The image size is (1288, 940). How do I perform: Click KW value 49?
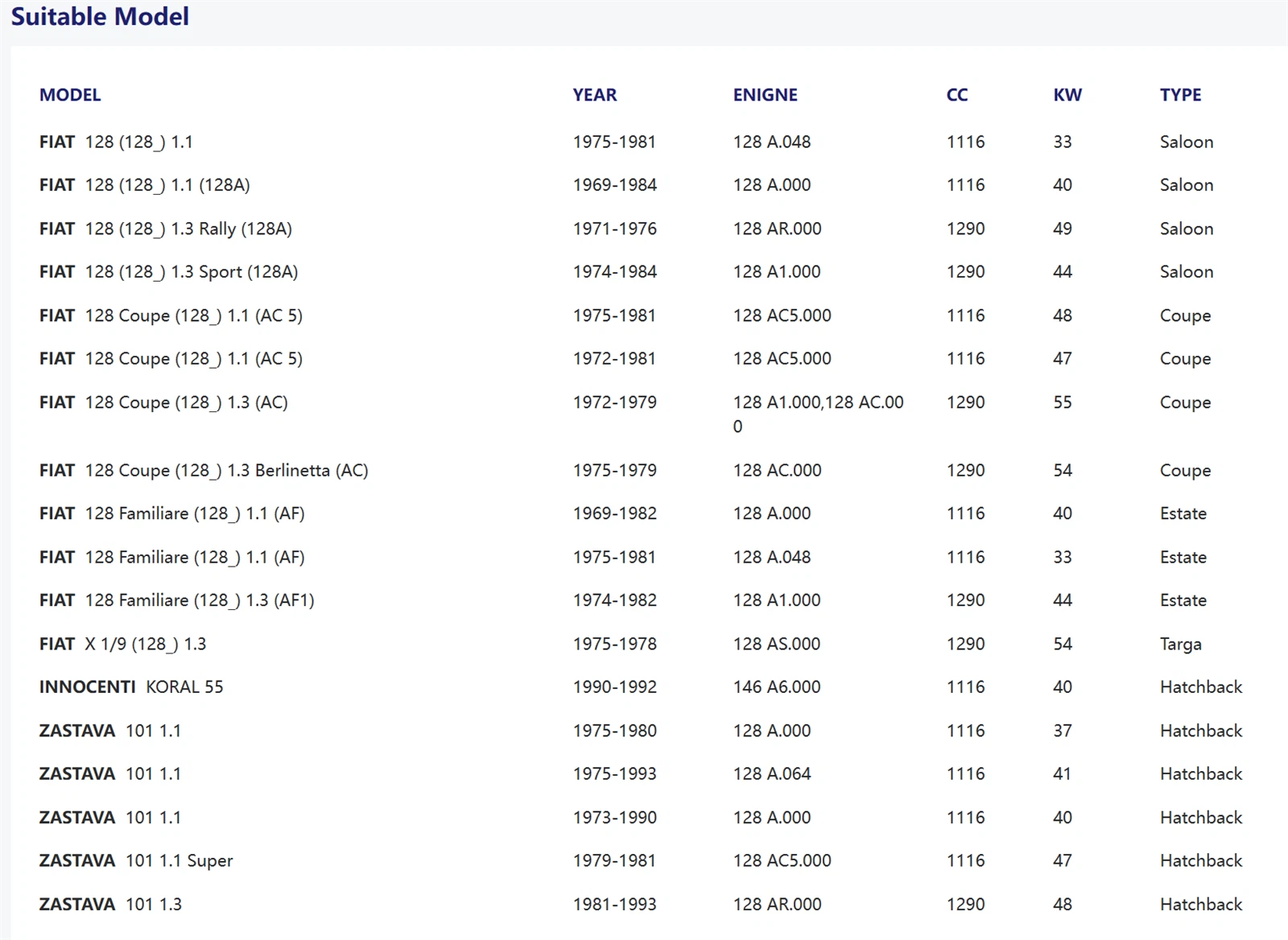(x=1063, y=229)
